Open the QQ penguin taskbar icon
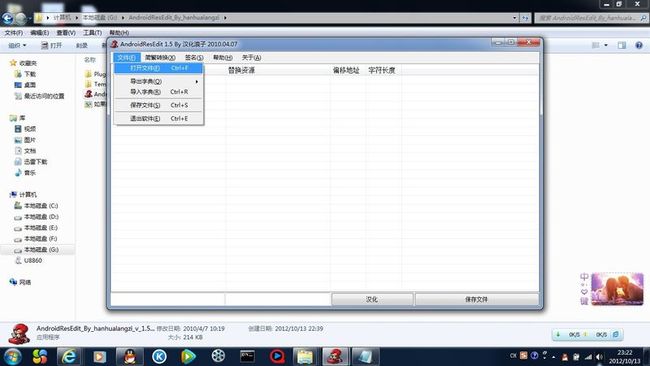This screenshot has width=650, height=366. [x=130, y=356]
